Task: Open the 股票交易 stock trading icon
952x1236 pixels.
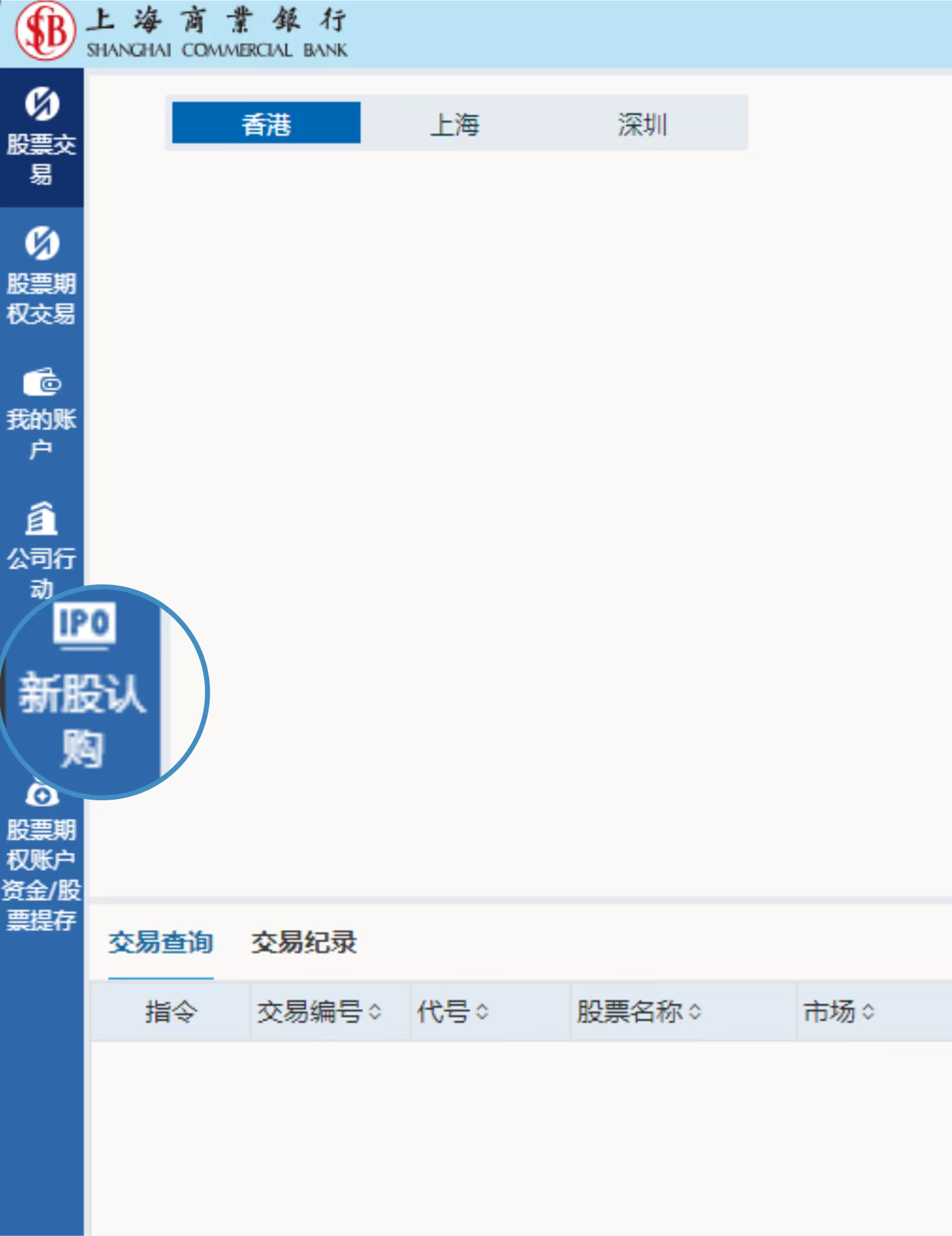Action: tap(42, 104)
